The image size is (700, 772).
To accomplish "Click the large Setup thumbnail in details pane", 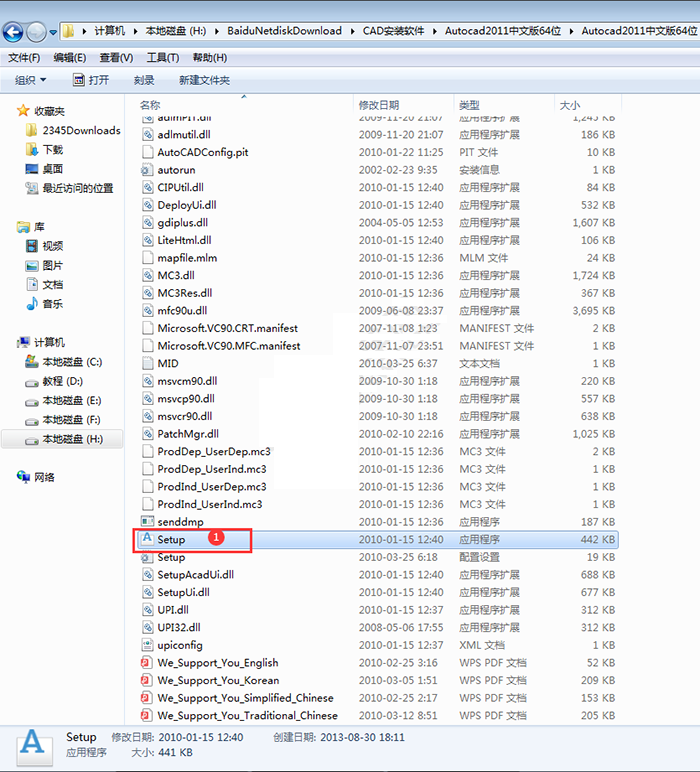I will click(33, 747).
